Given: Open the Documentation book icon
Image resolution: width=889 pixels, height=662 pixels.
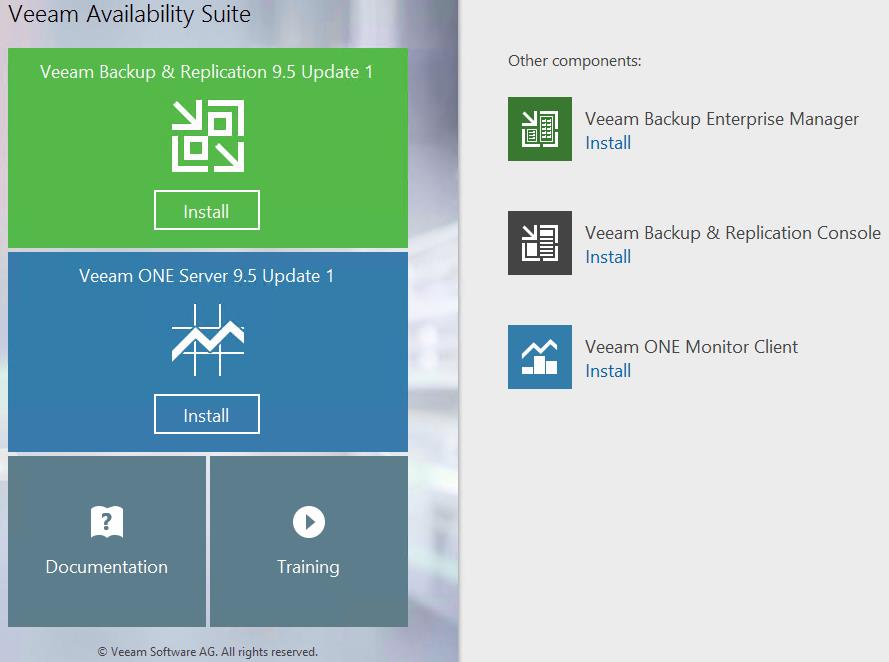Looking at the screenshot, I should pos(107,521).
